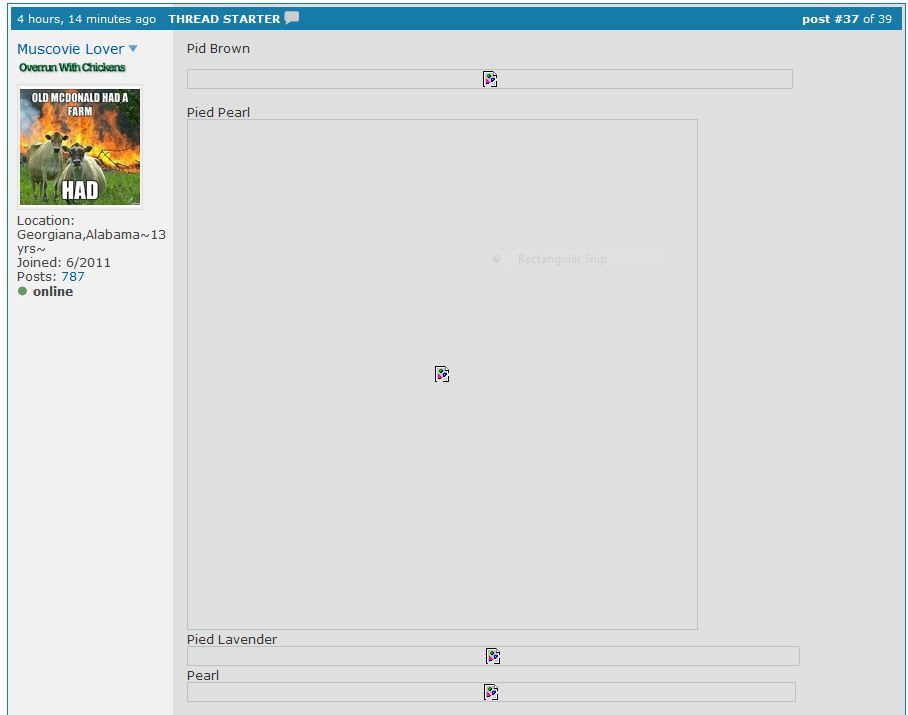Click the broken image icon under Pearl
Screen dimensions: 908x715
click(491, 692)
